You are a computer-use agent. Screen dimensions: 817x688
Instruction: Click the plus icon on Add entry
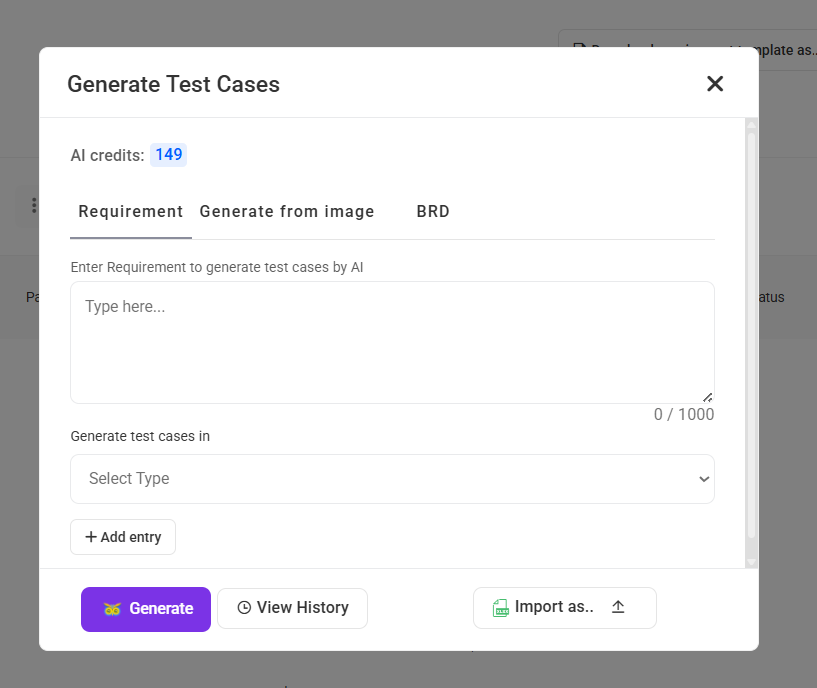click(x=91, y=537)
